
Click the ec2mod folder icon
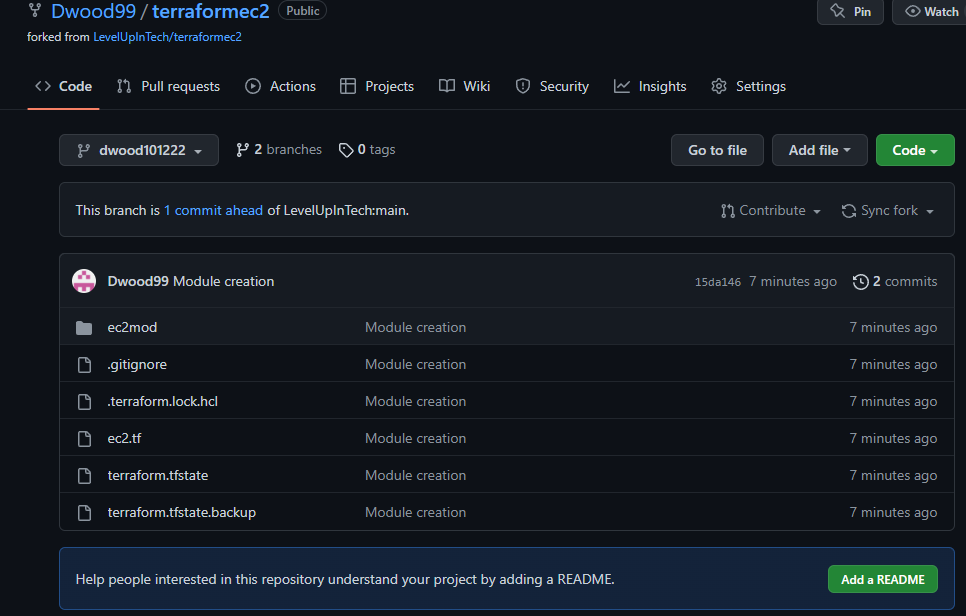coord(84,328)
